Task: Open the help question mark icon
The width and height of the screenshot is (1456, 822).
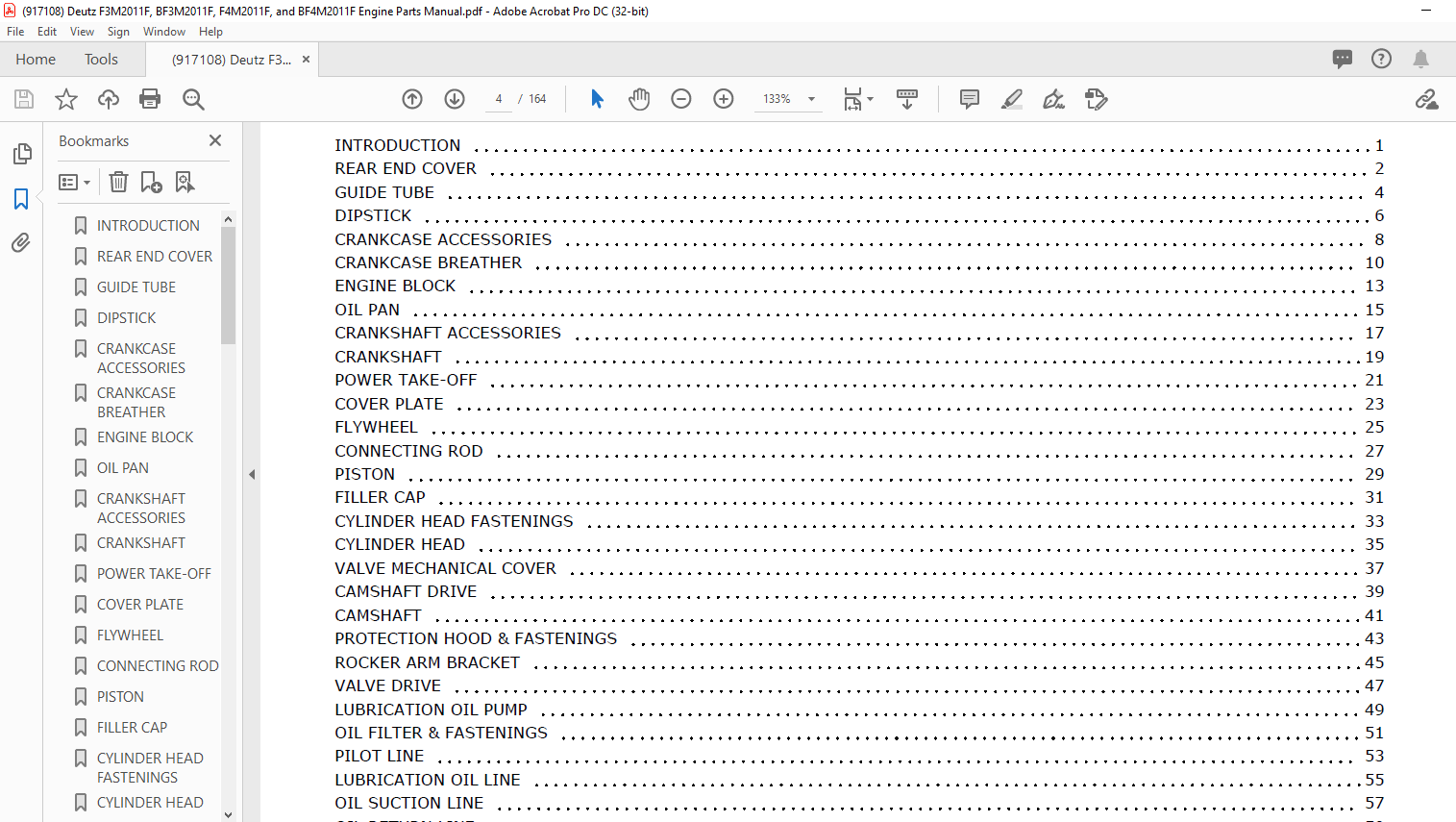Action: tap(1381, 59)
